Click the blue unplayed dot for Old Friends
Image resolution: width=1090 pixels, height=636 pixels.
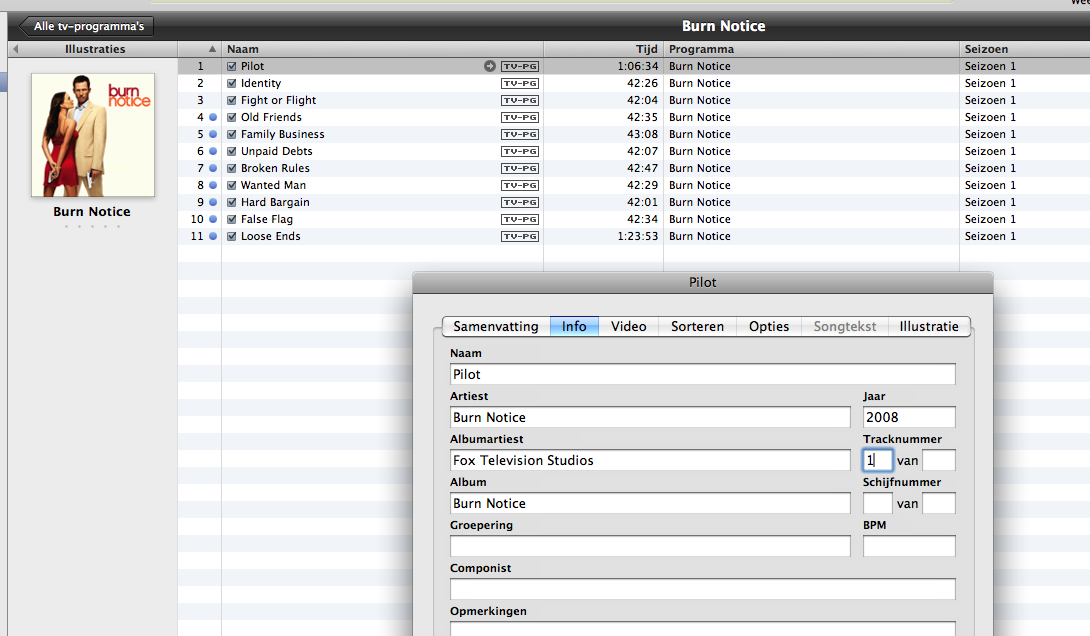[213, 117]
